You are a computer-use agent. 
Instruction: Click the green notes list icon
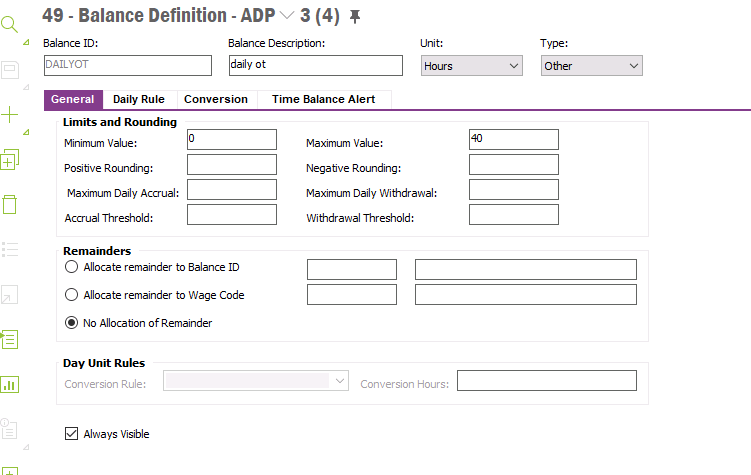point(10,339)
